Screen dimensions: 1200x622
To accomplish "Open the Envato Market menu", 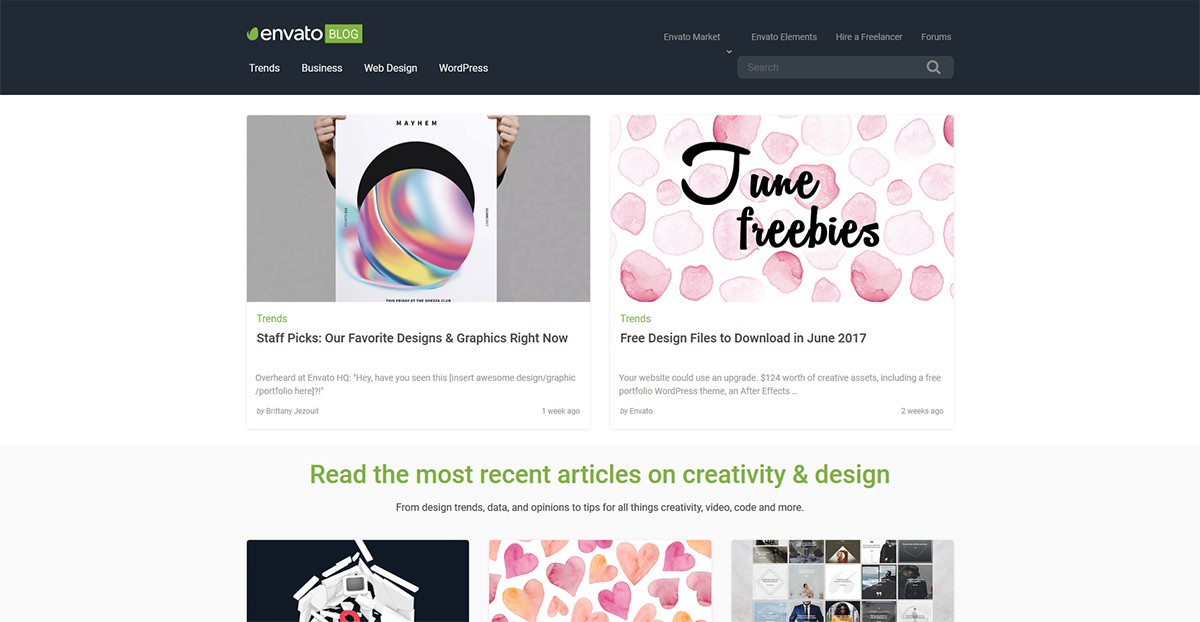I will click(692, 37).
